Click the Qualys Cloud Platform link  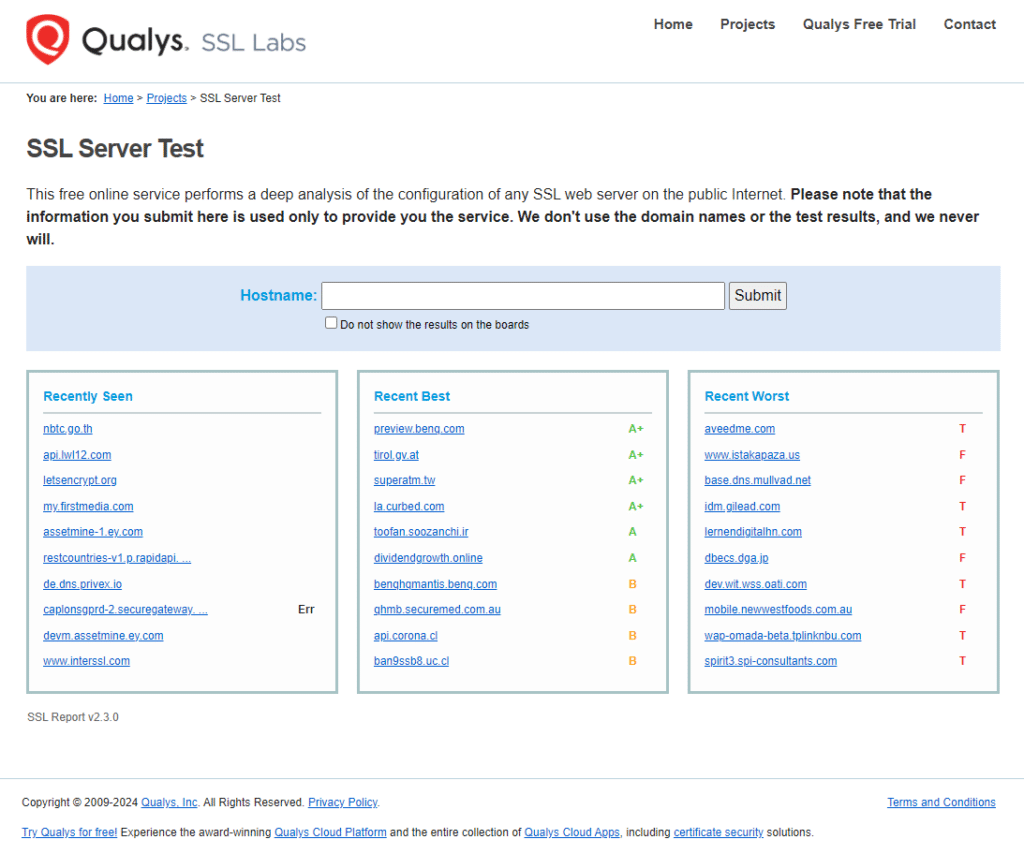[330, 832]
